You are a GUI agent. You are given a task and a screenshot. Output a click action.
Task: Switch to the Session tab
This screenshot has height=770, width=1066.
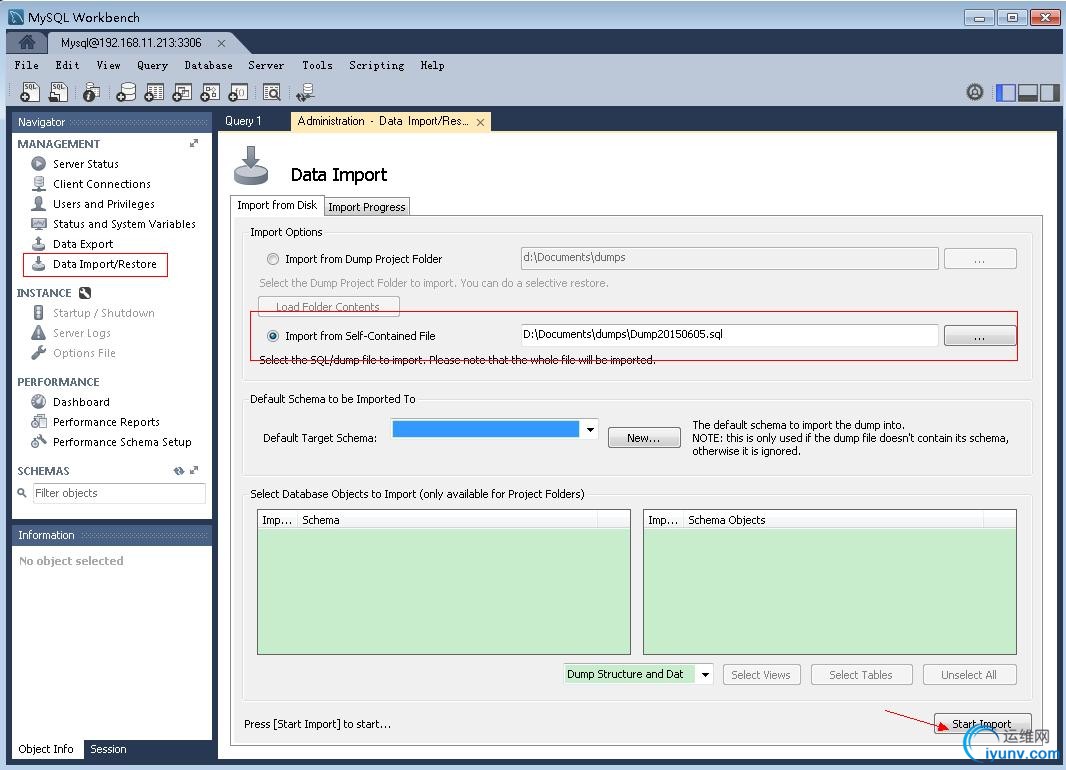tap(109, 749)
